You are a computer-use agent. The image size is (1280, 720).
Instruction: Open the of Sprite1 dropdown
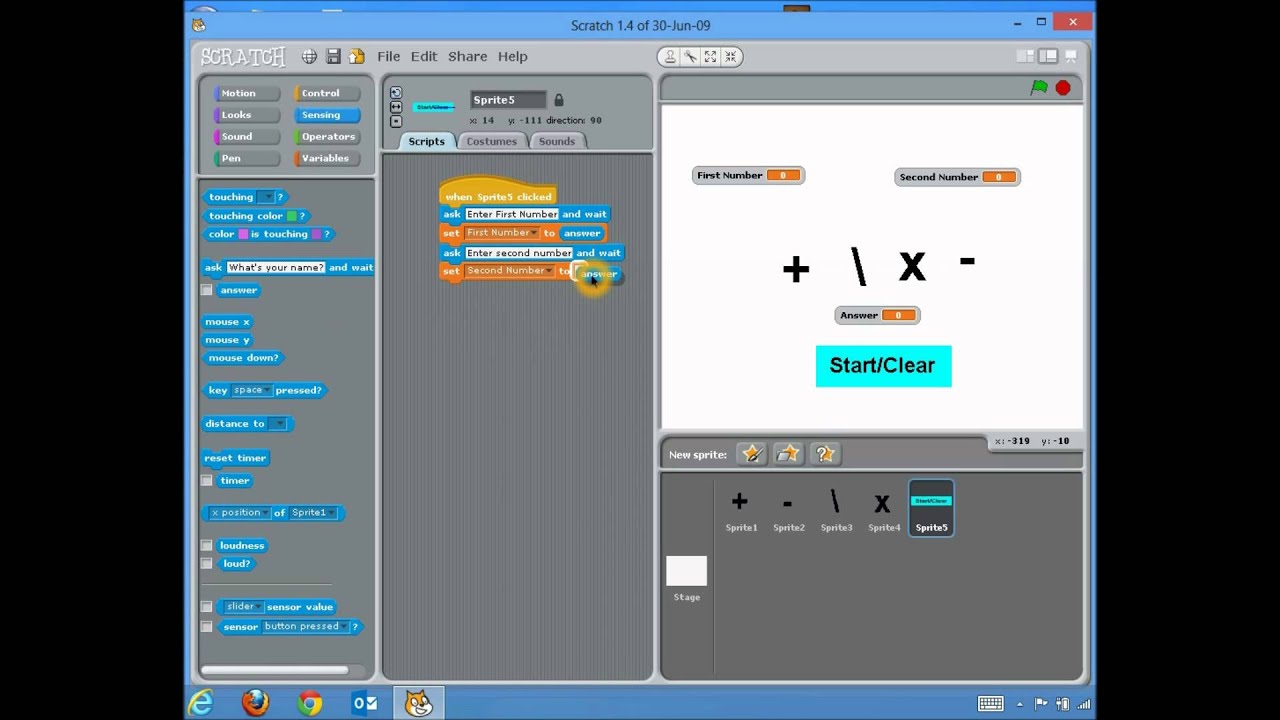click(x=314, y=513)
